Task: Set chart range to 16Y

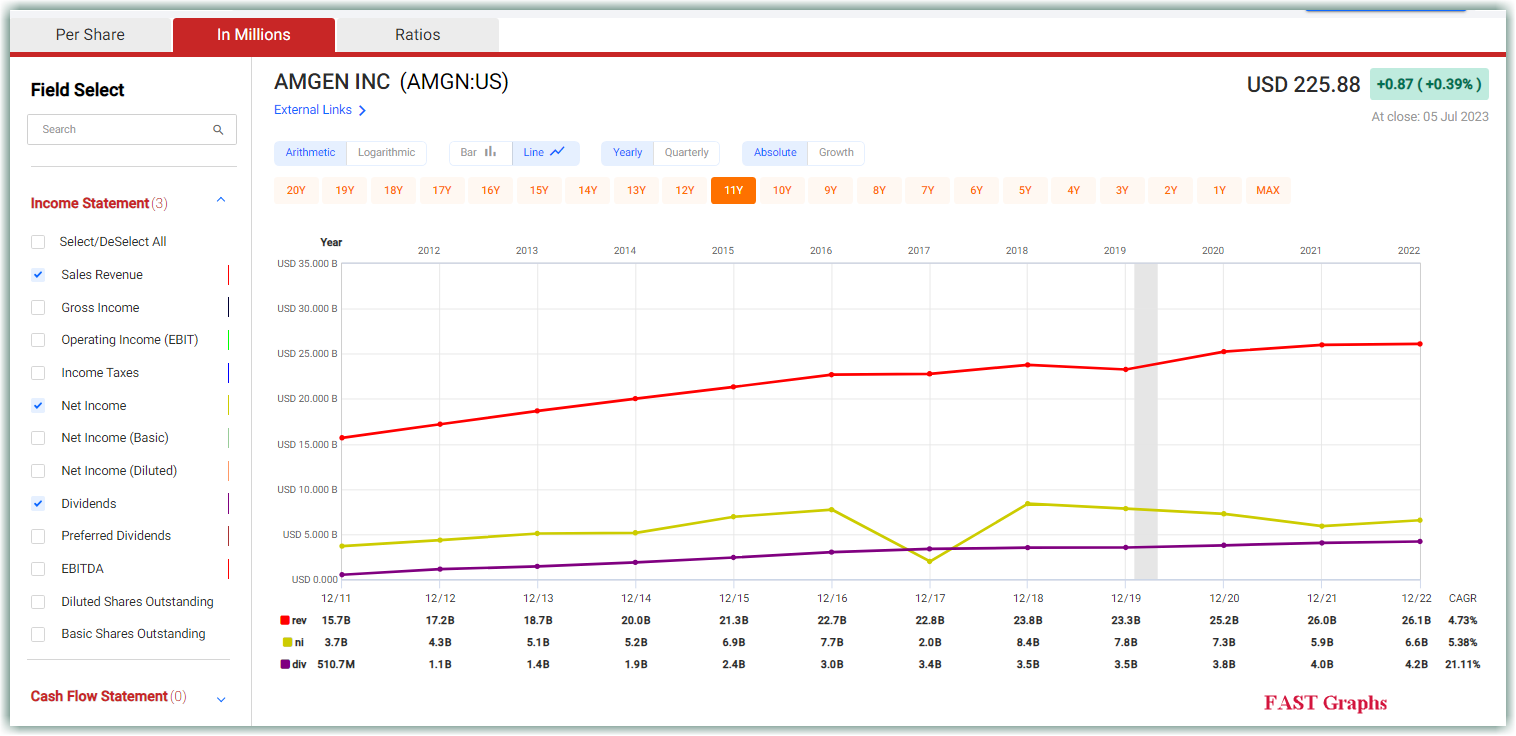Action: (x=490, y=191)
